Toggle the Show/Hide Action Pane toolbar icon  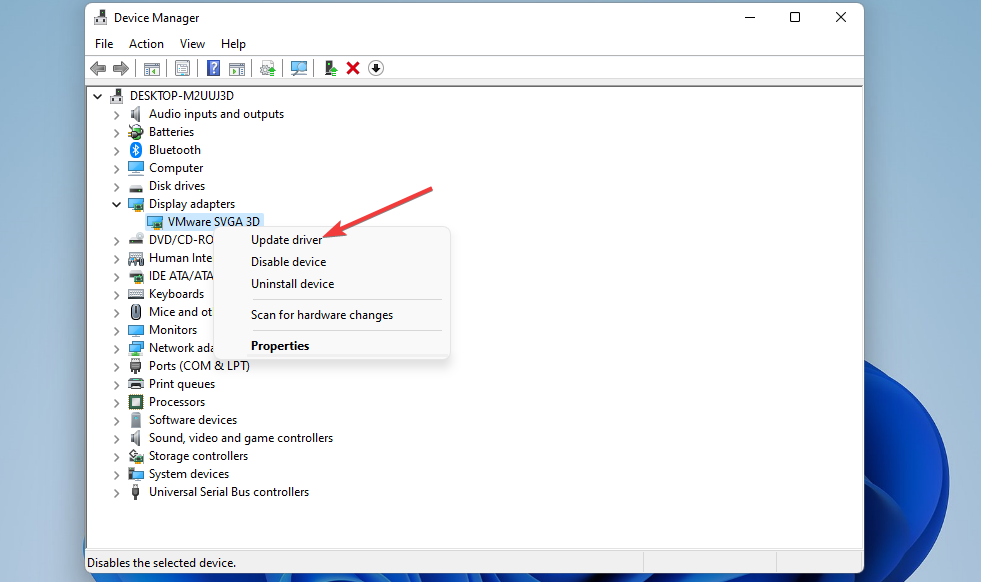point(237,68)
